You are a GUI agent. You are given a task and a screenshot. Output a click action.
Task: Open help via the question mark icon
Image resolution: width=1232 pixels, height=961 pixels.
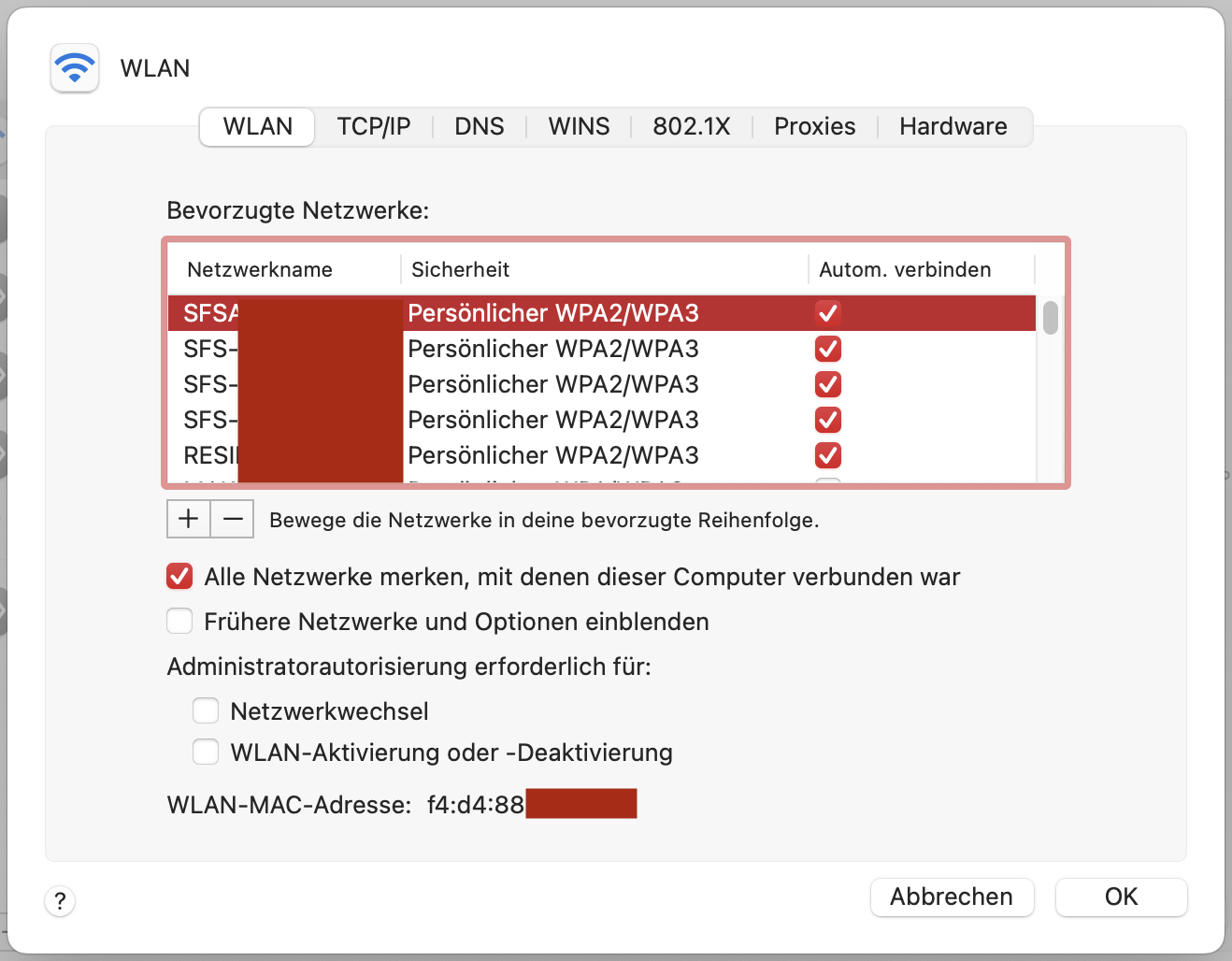tap(60, 901)
